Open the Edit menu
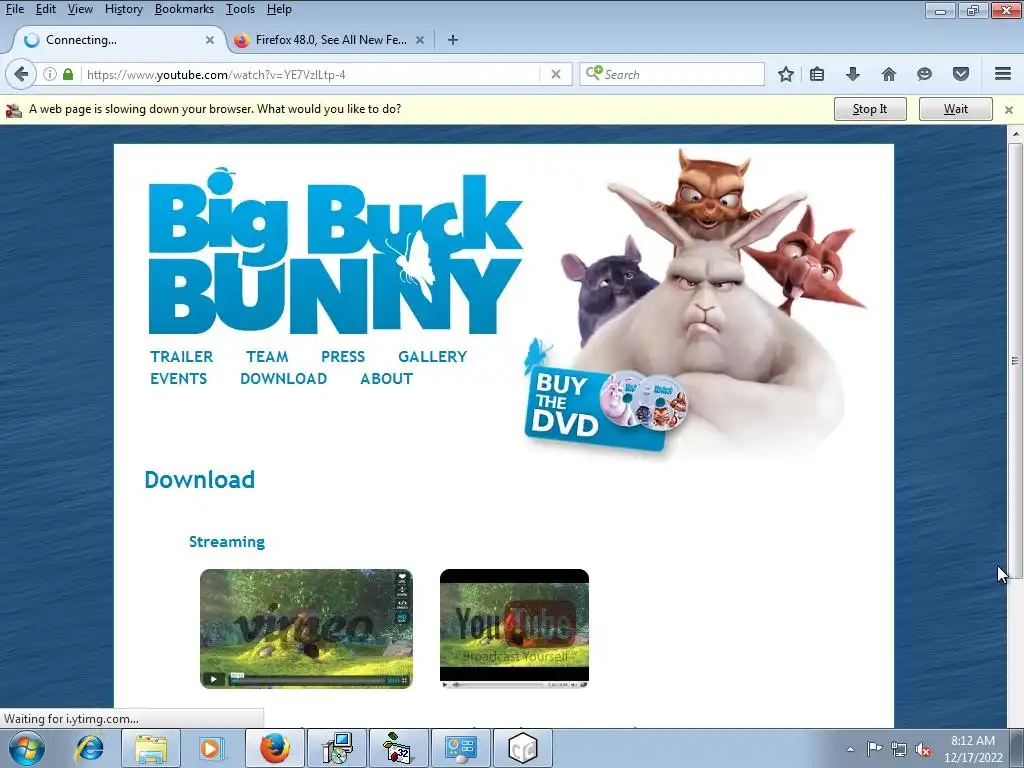1024x768 pixels. pos(46,9)
